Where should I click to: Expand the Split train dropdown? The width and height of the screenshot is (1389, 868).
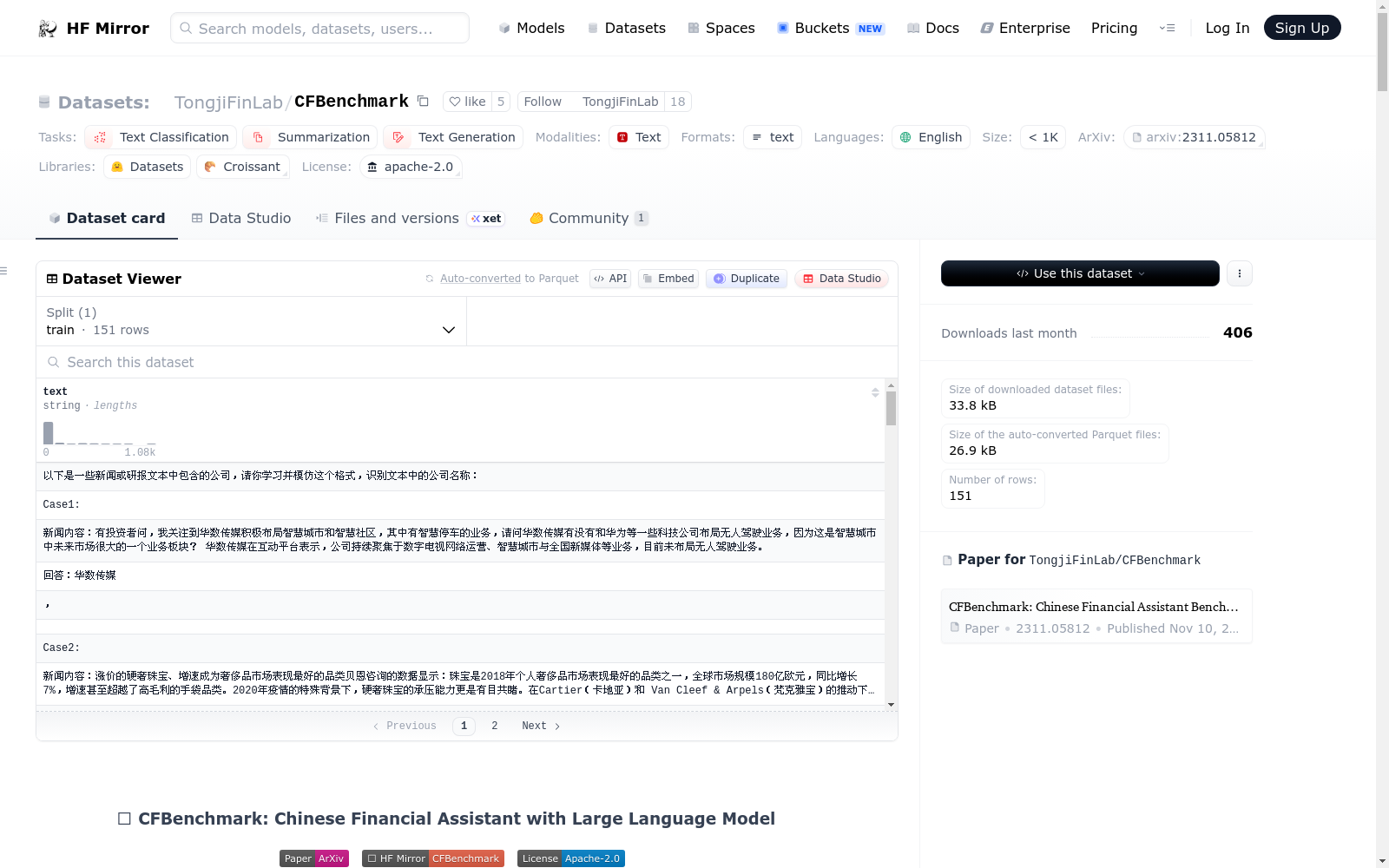[x=252, y=321]
